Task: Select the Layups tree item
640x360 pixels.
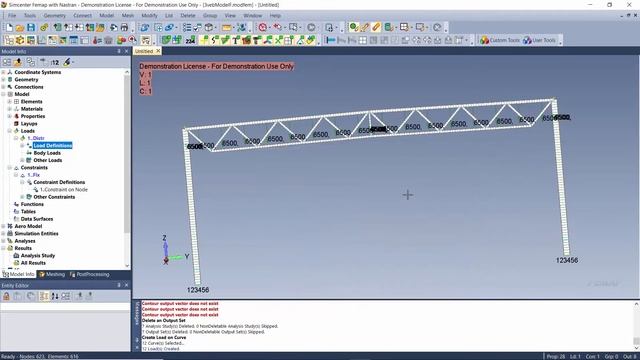Action: [x=29, y=124]
